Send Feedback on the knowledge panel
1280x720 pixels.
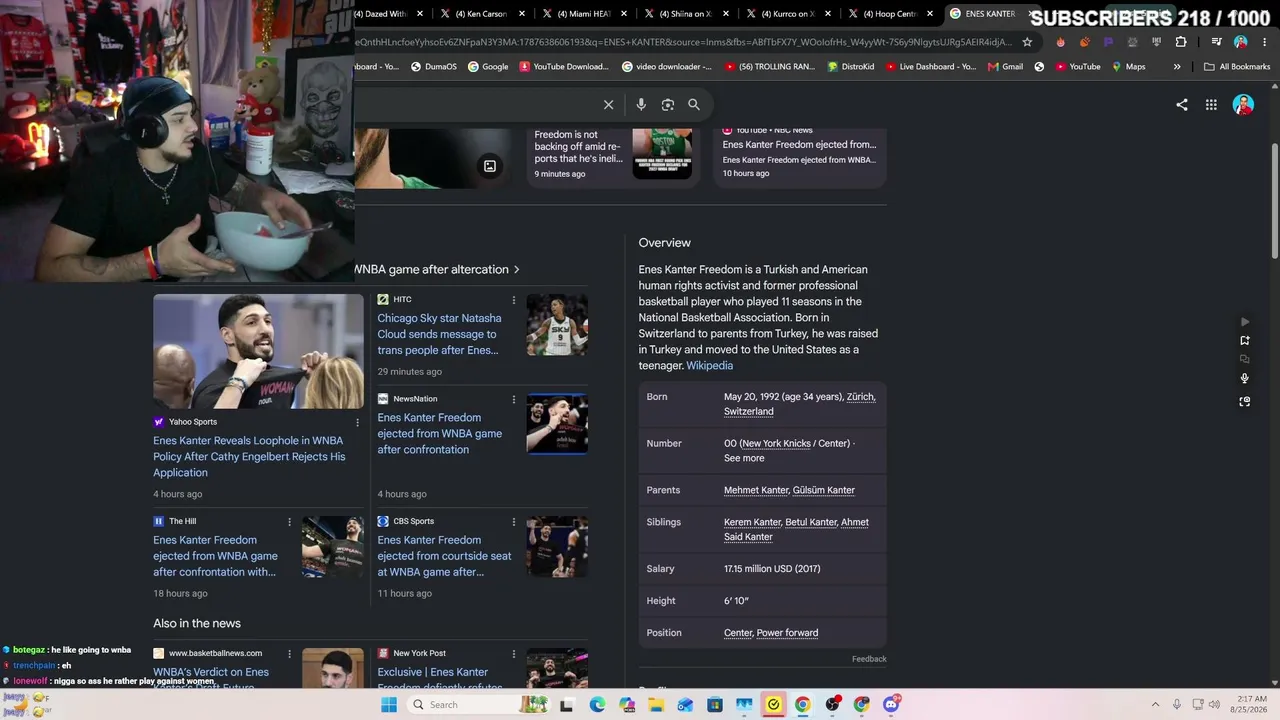pos(869,659)
